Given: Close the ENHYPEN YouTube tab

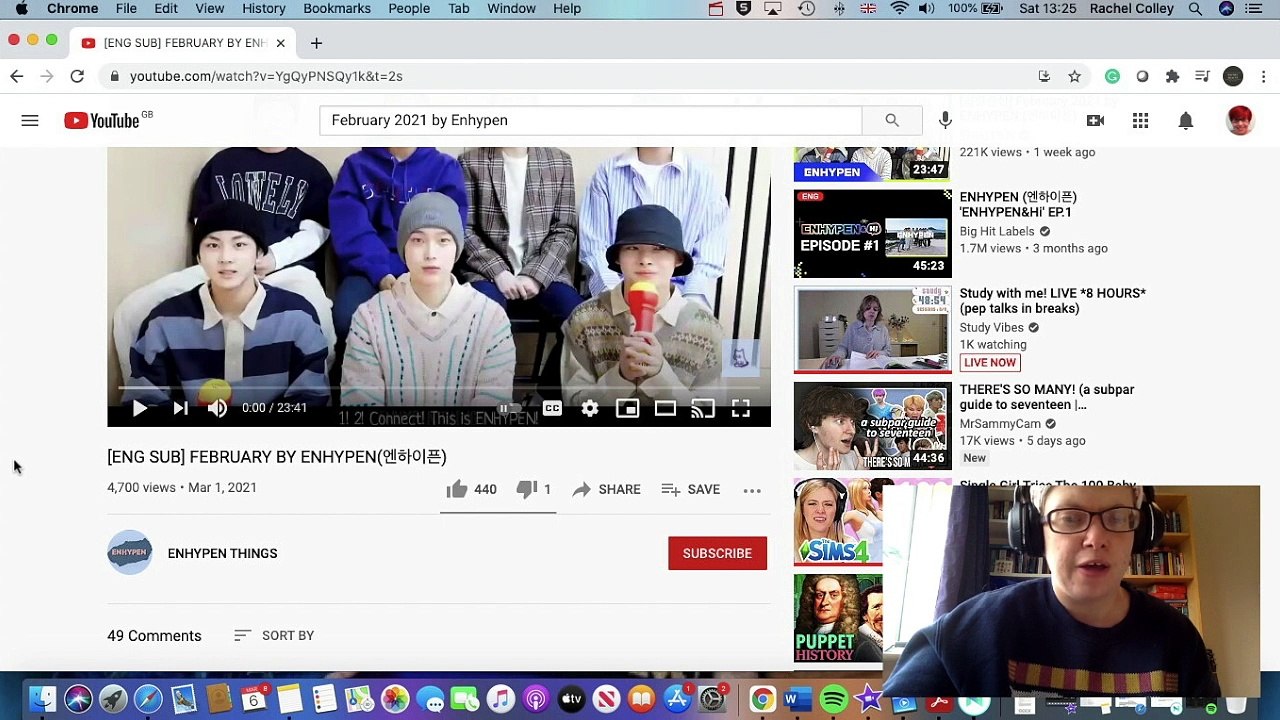Looking at the screenshot, I should [281, 43].
